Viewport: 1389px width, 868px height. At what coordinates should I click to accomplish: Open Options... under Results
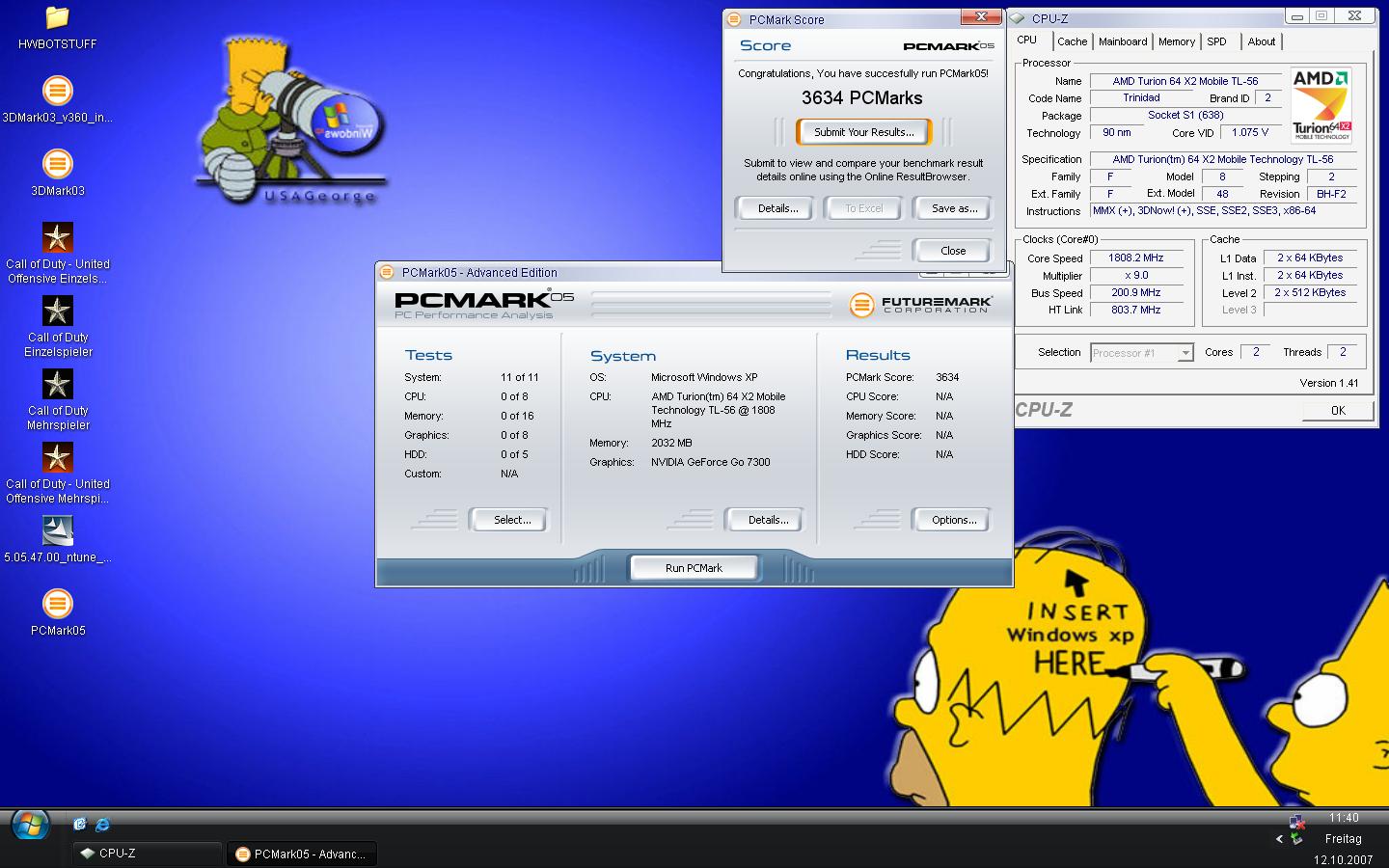[953, 520]
